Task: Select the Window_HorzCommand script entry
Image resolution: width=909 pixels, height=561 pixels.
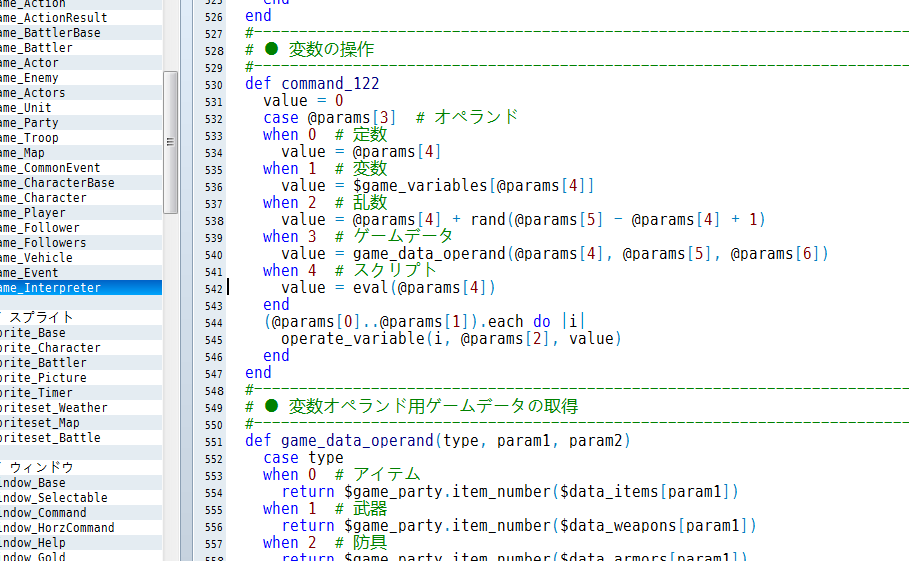Action: pyautogui.click(x=81, y=528)
